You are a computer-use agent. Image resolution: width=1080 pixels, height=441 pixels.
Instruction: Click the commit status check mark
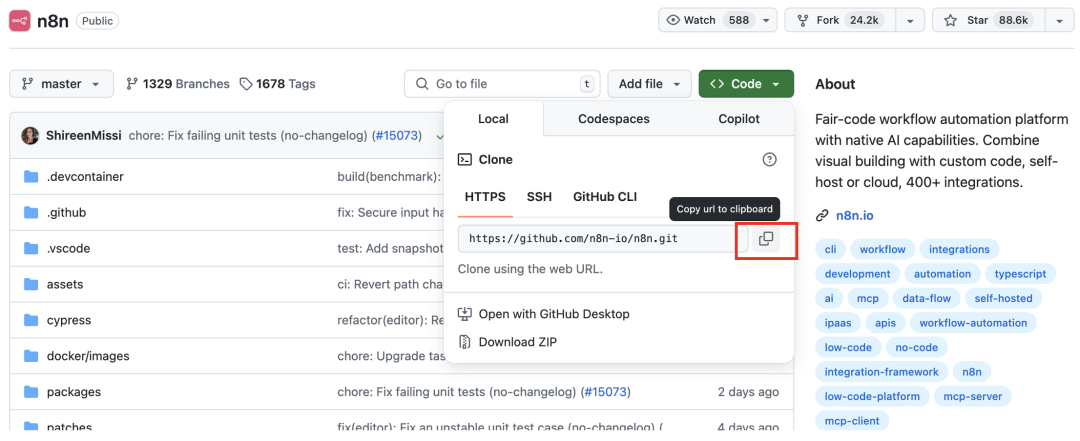click(x=439, y=136)
